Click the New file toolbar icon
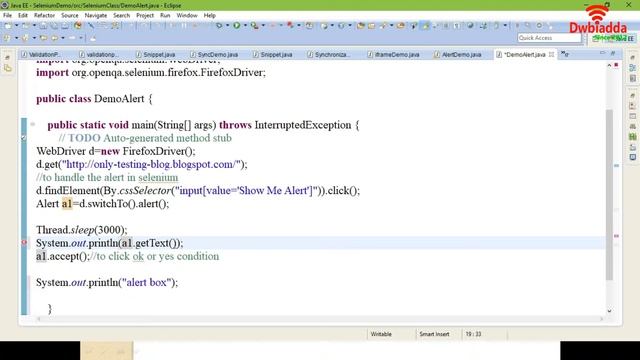The width and height of the screenshot is (640, 360). [x=8, y=25]
